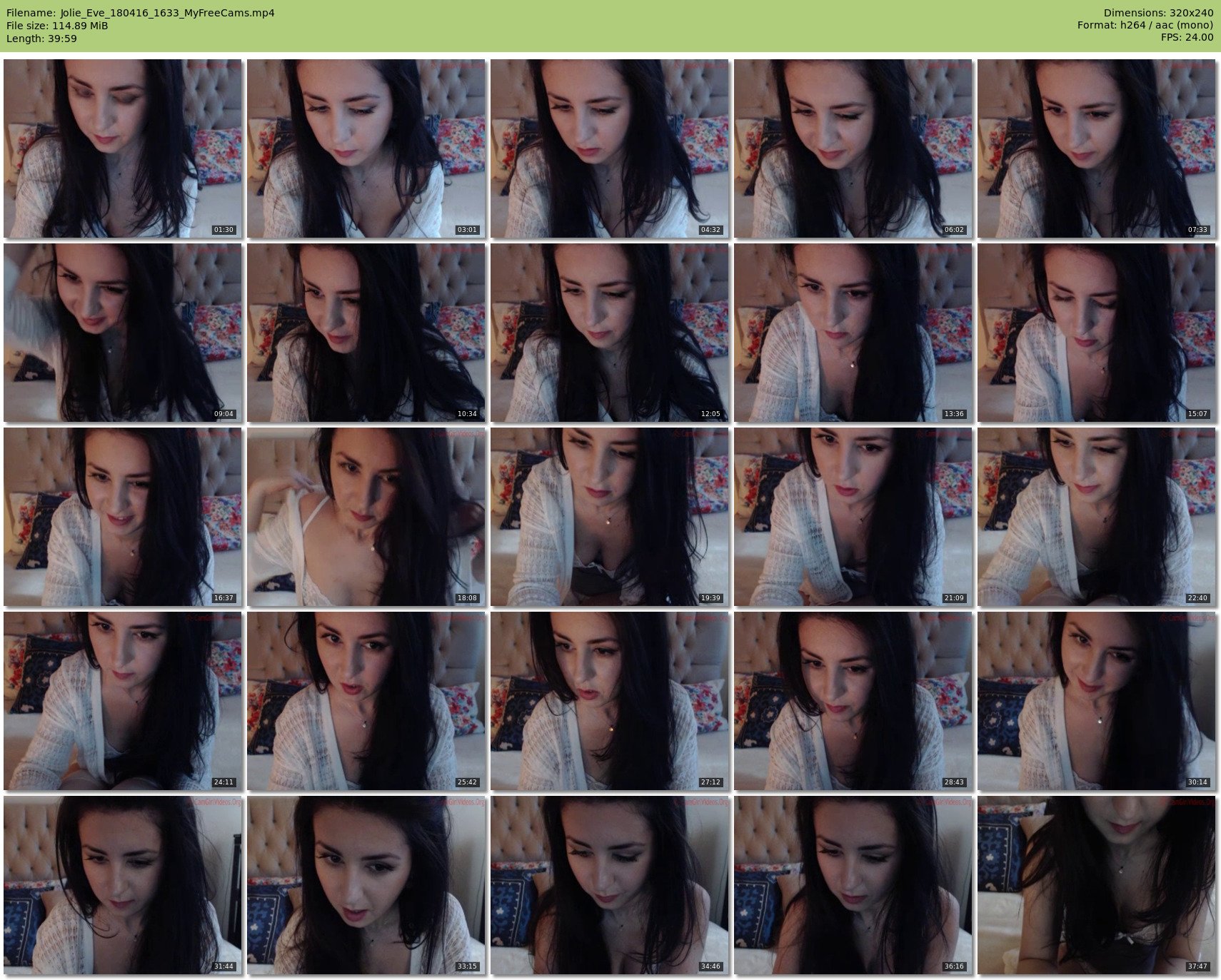This screenshot has width=1221, height=980.
Task: Click the "Format: h264 / aac (mono)" text
Action: 1145,26
